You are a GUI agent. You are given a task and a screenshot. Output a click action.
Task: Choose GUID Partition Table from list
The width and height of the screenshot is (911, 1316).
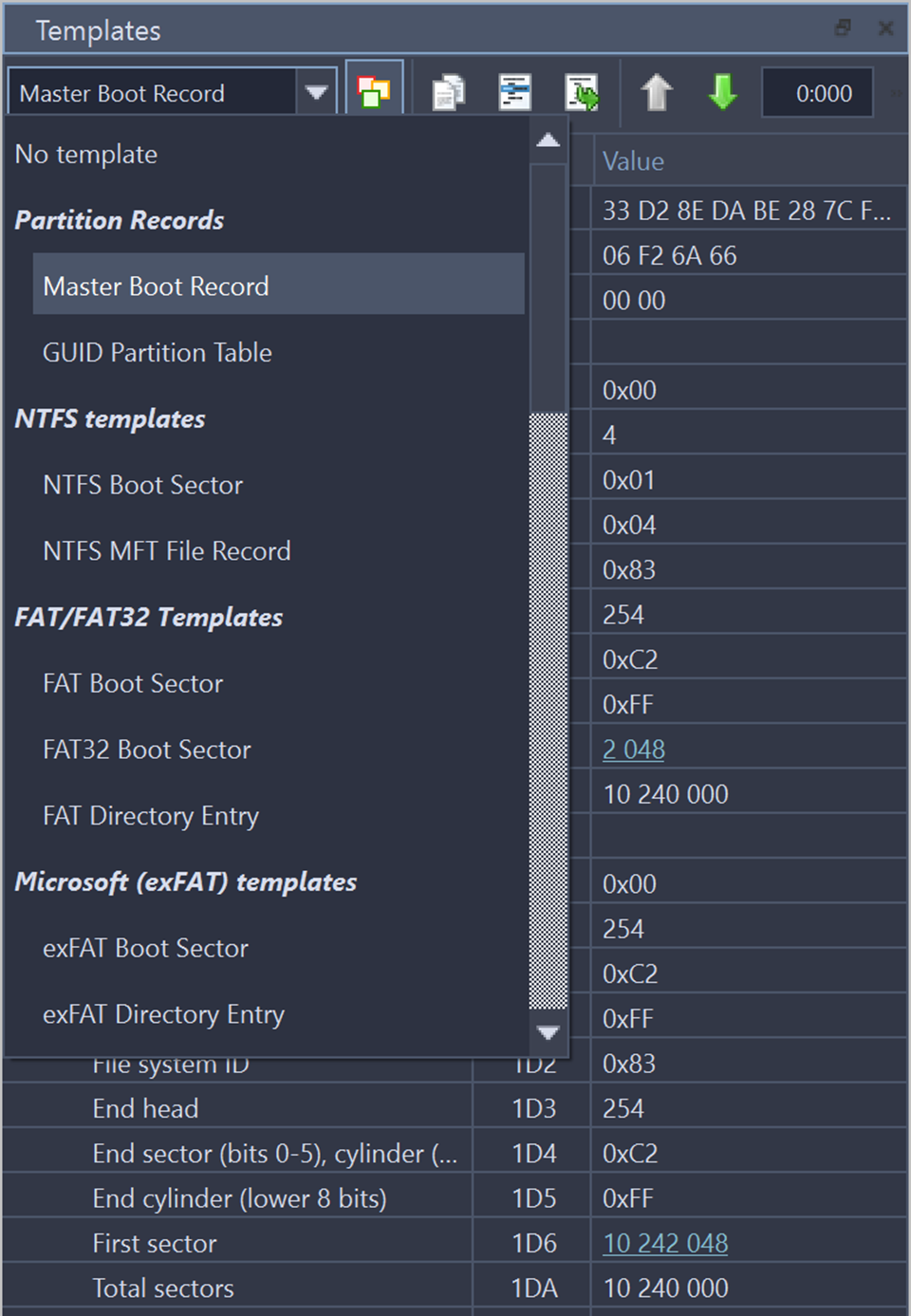pos(158,353)
